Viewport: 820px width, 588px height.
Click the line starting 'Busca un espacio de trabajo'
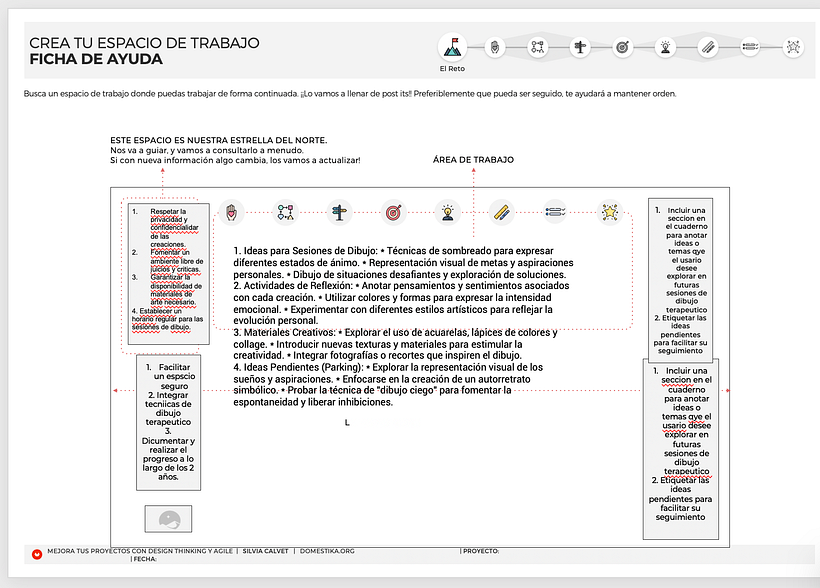click(350, 94)
